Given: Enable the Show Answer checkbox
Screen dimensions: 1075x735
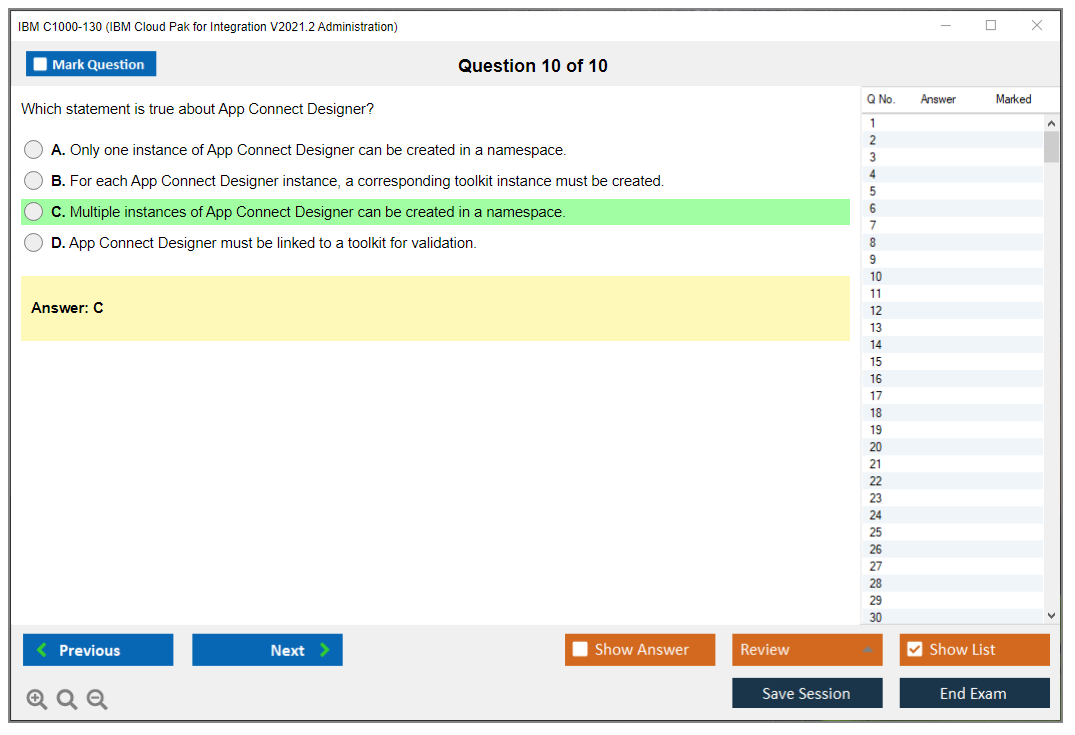Looking at the screenshot, I should click(x=580, y=650).
